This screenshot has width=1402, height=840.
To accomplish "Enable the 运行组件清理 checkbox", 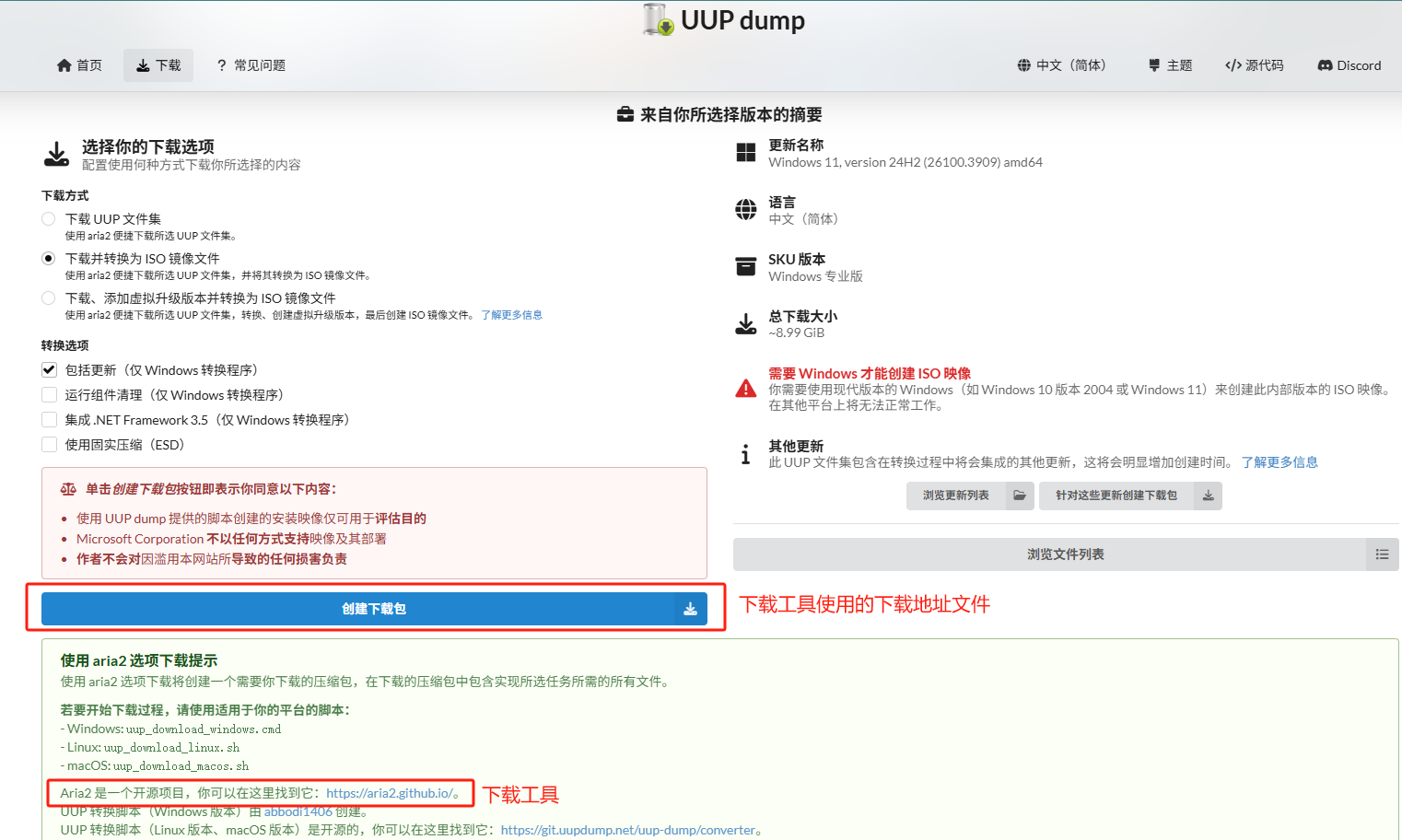I will click(x=49, y=395).
